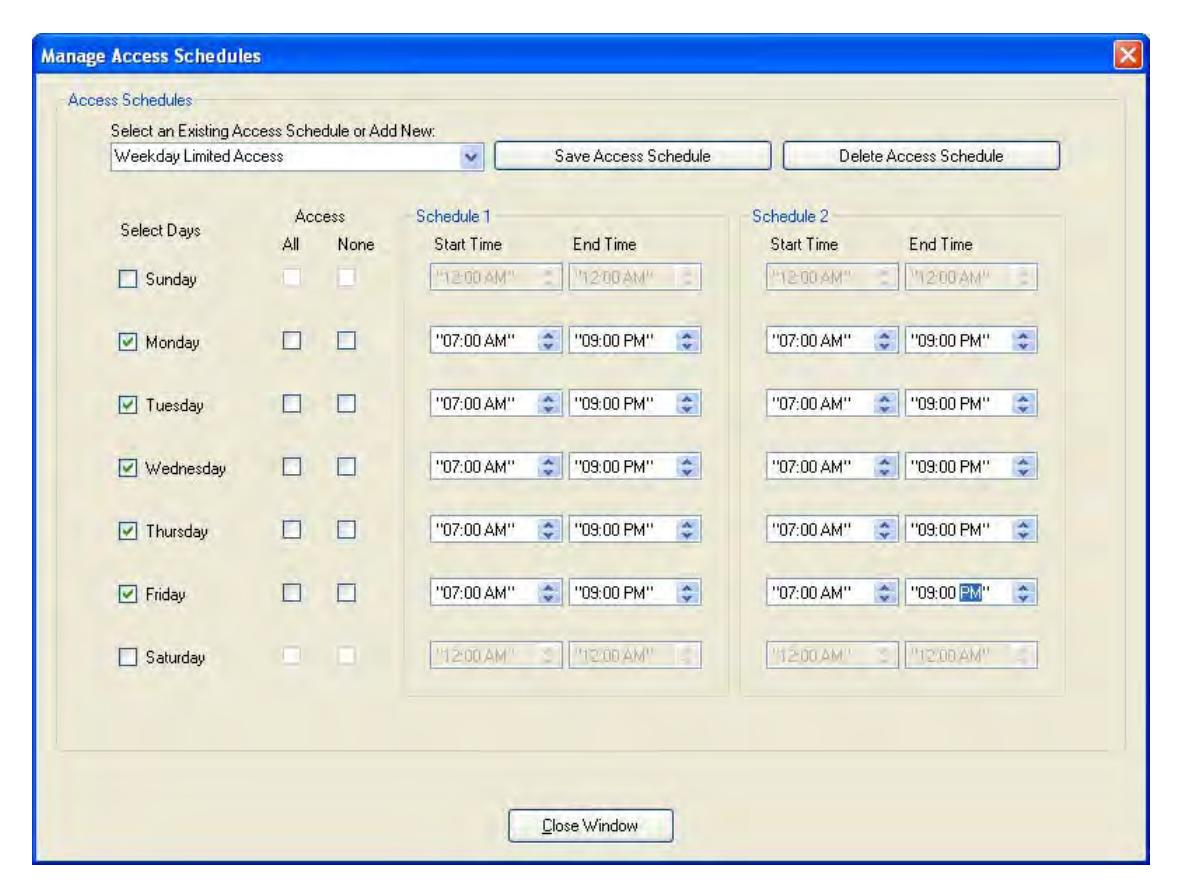Click the Select Days heading

tap(160, 231)
